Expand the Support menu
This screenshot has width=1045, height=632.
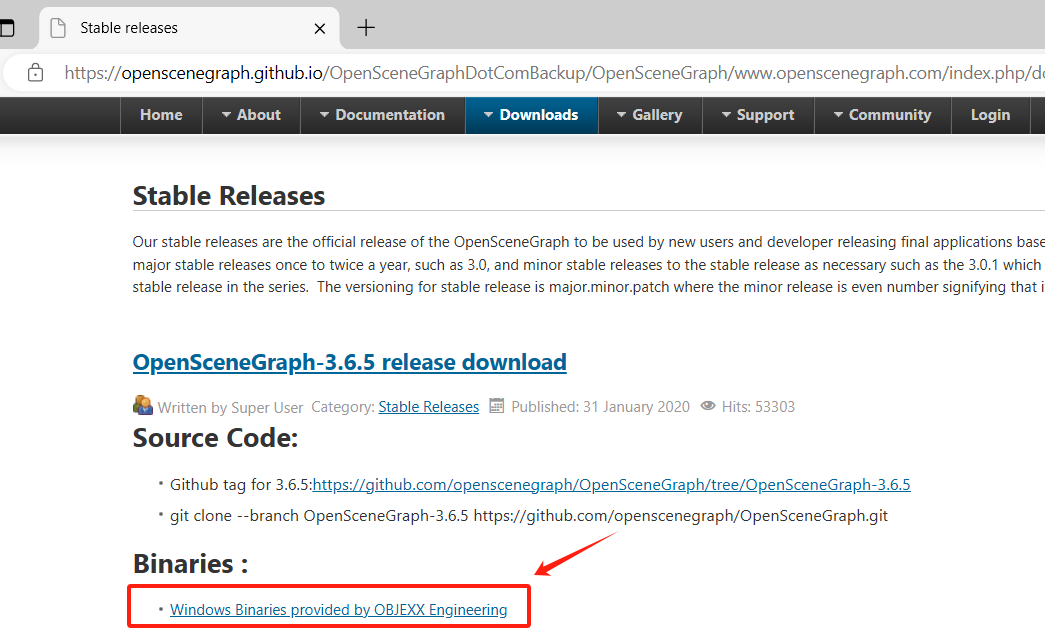(758, 115)
